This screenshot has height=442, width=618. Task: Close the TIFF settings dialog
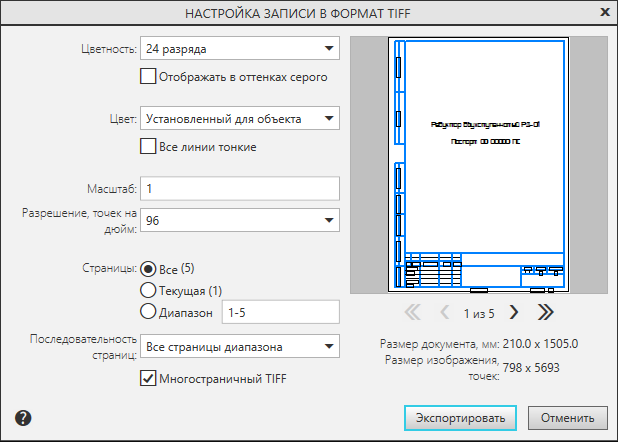pyautogui.click(x=604, y=13)
